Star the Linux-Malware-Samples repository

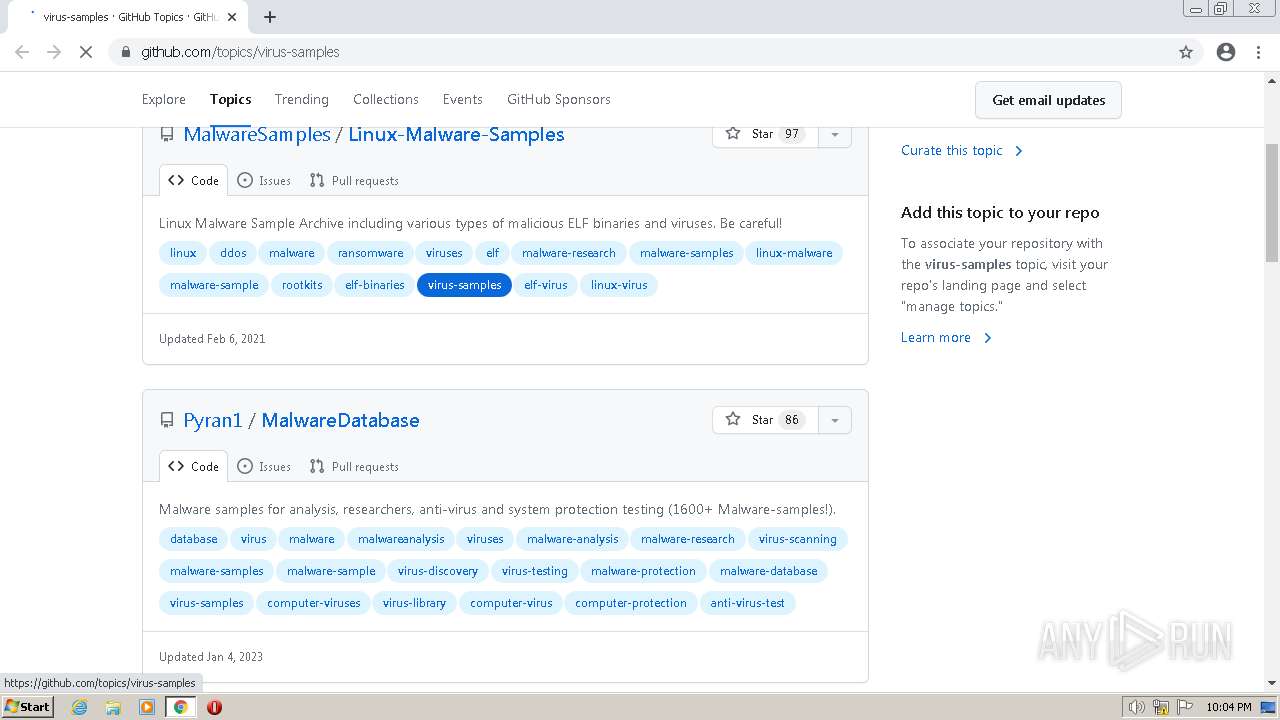click(765, 134)
